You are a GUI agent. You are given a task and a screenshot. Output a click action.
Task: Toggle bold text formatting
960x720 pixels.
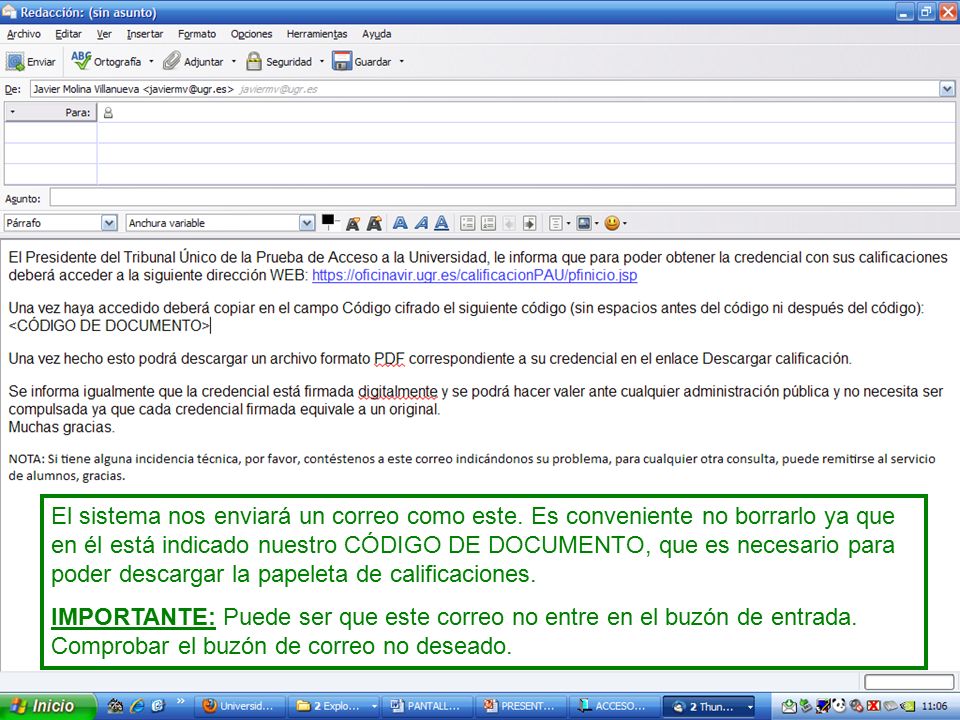400,223
